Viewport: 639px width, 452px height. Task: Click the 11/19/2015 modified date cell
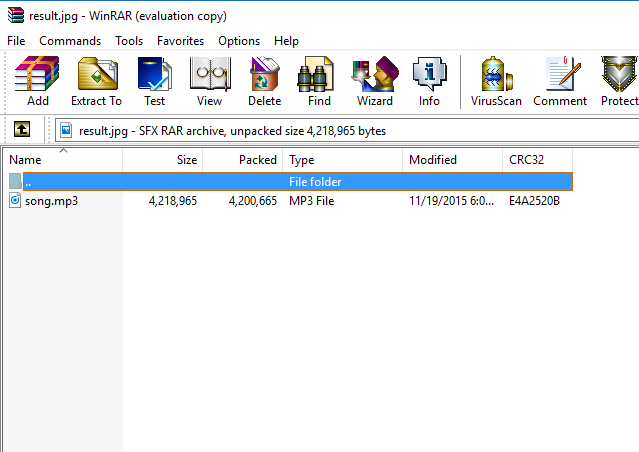(x=452, y=201)
